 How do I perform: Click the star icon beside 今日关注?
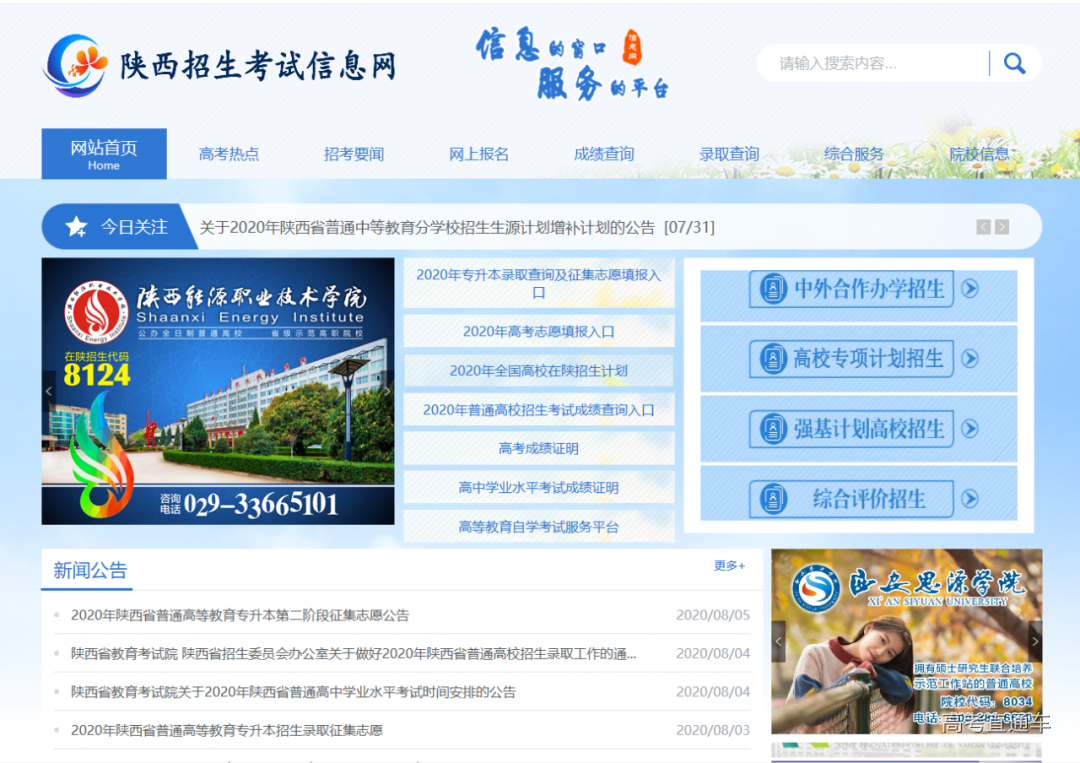click(x=76, y=227)
